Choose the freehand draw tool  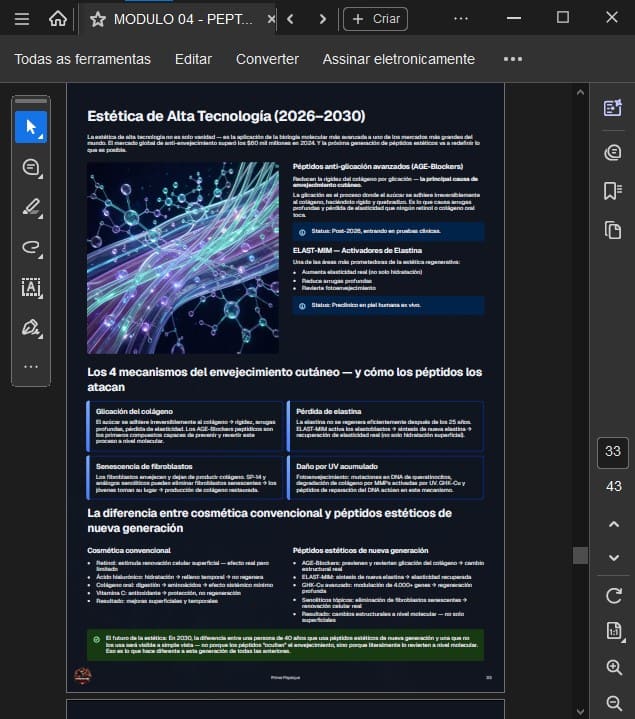[x=31, y=248]
